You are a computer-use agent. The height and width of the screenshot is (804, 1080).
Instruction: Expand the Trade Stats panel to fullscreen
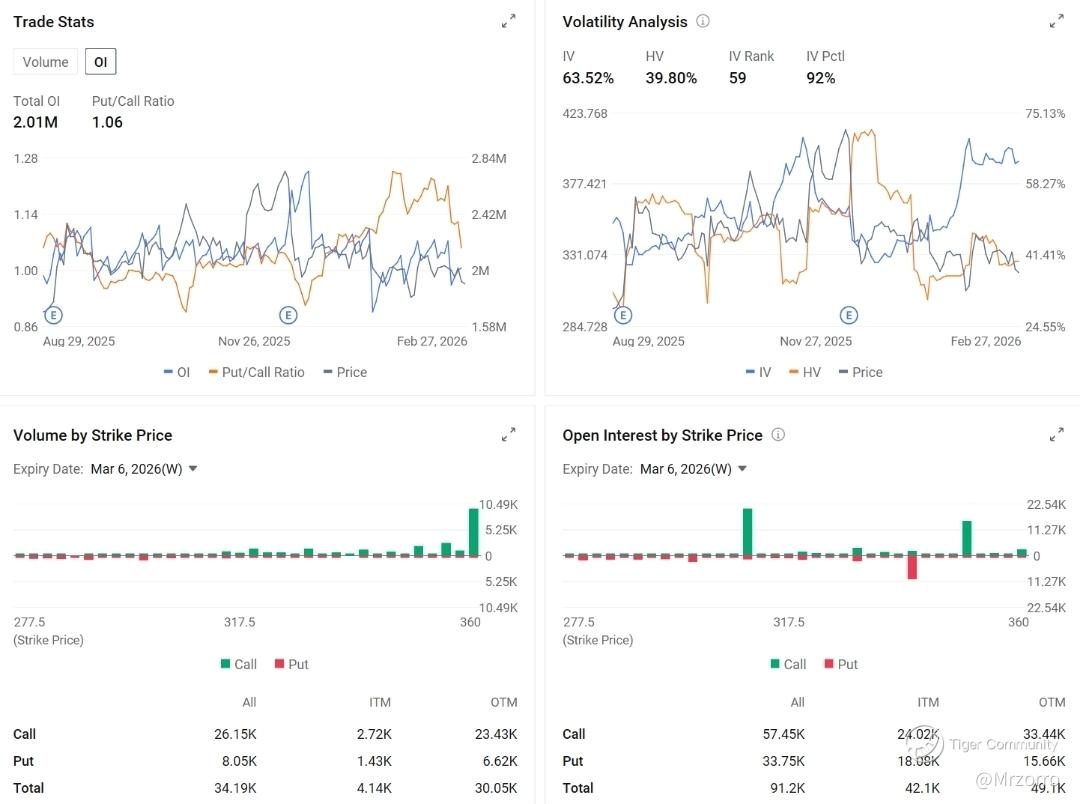[508, 21]
